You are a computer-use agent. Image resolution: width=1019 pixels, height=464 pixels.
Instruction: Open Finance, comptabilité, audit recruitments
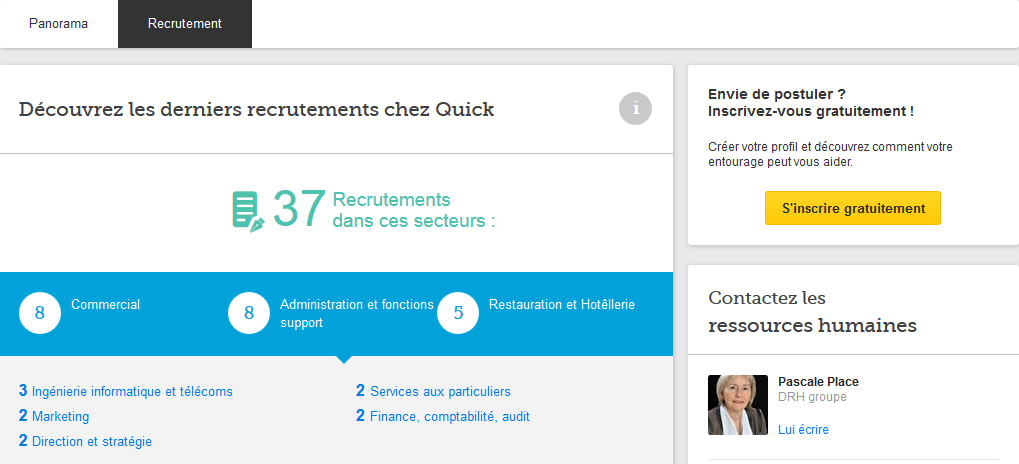coord(450,416)
